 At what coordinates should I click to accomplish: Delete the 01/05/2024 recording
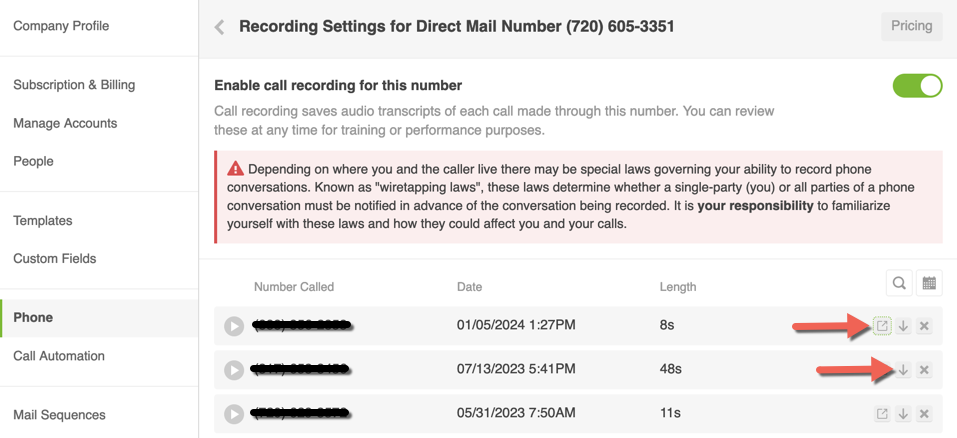(x=924, y=326)
